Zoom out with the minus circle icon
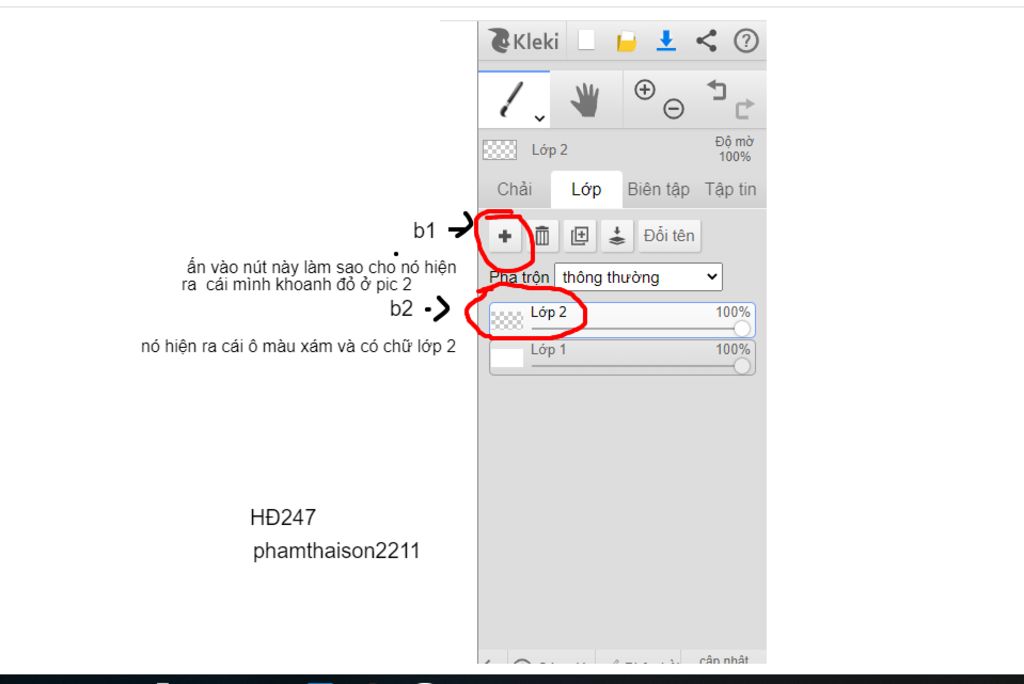 673,108
